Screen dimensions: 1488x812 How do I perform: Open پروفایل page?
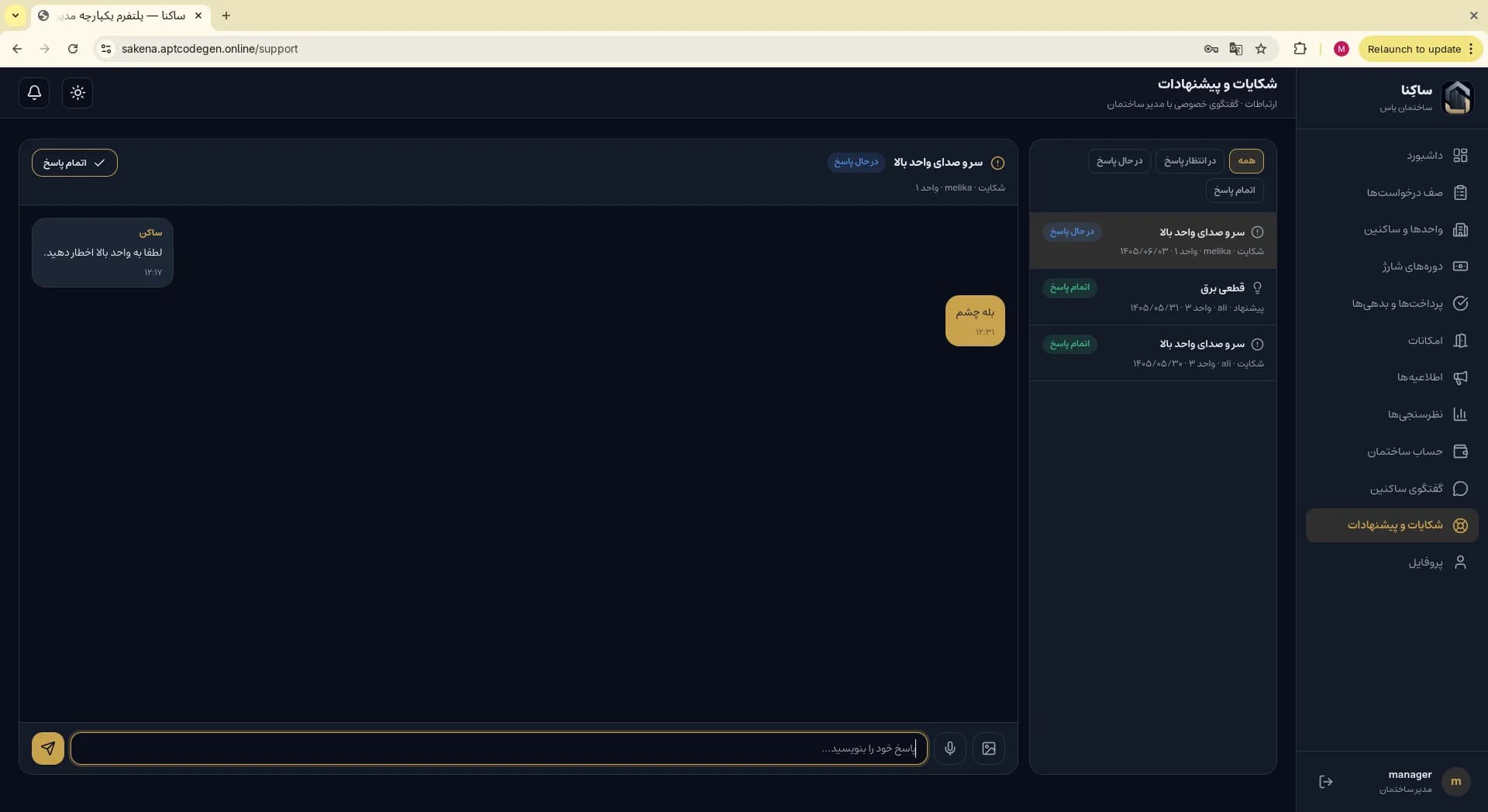point(1392,563)
